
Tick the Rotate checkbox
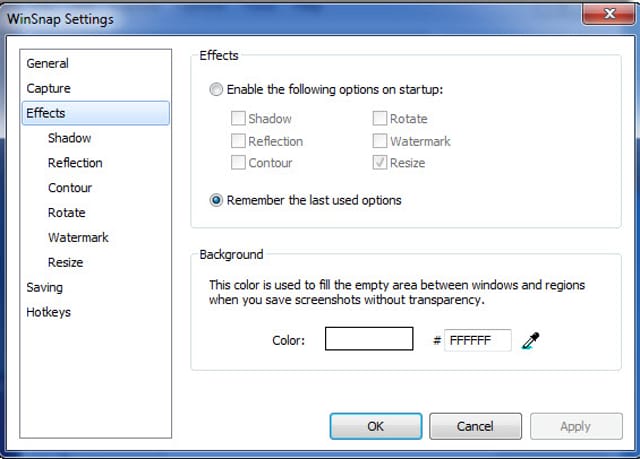click(x=380, y=118)
